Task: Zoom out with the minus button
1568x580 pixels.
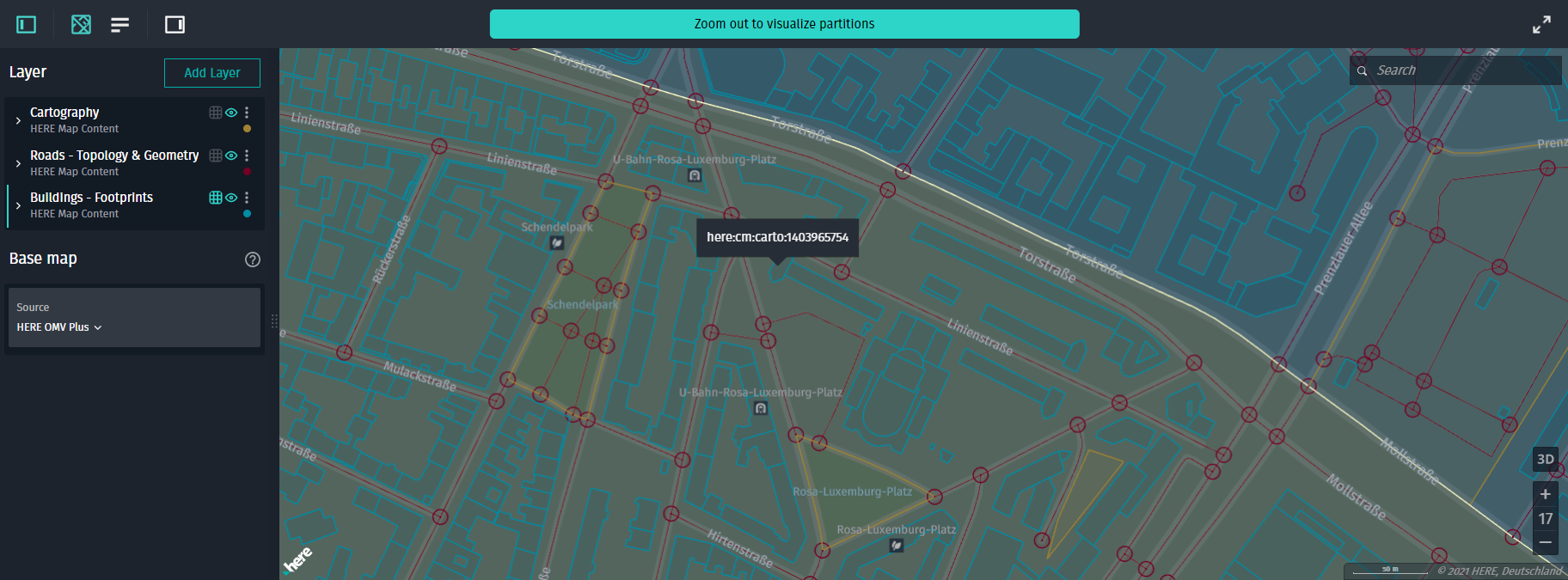Action: tap(1545, 542)
